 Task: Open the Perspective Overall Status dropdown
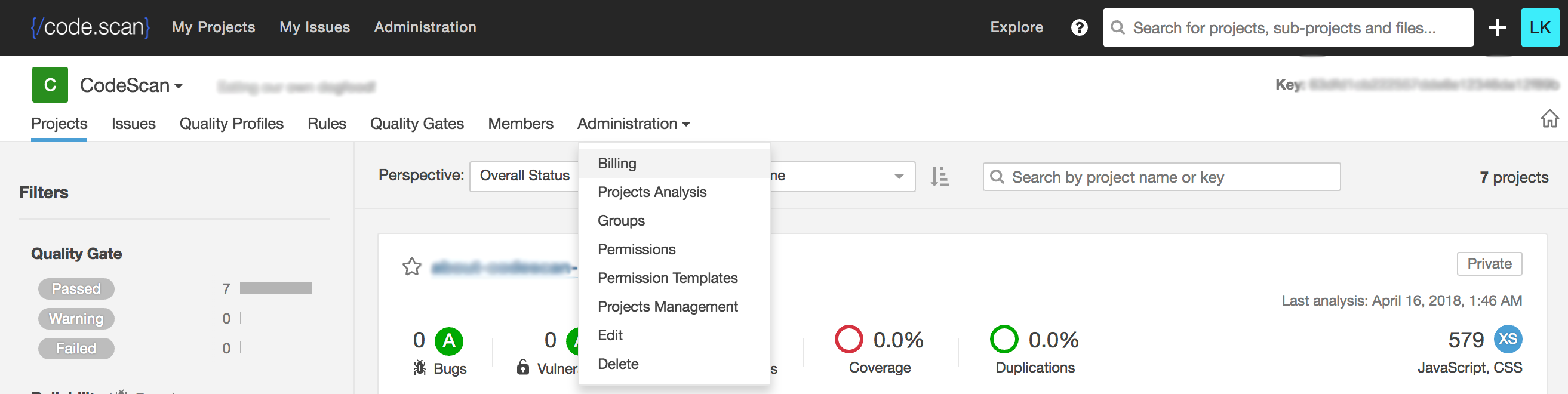524,176
